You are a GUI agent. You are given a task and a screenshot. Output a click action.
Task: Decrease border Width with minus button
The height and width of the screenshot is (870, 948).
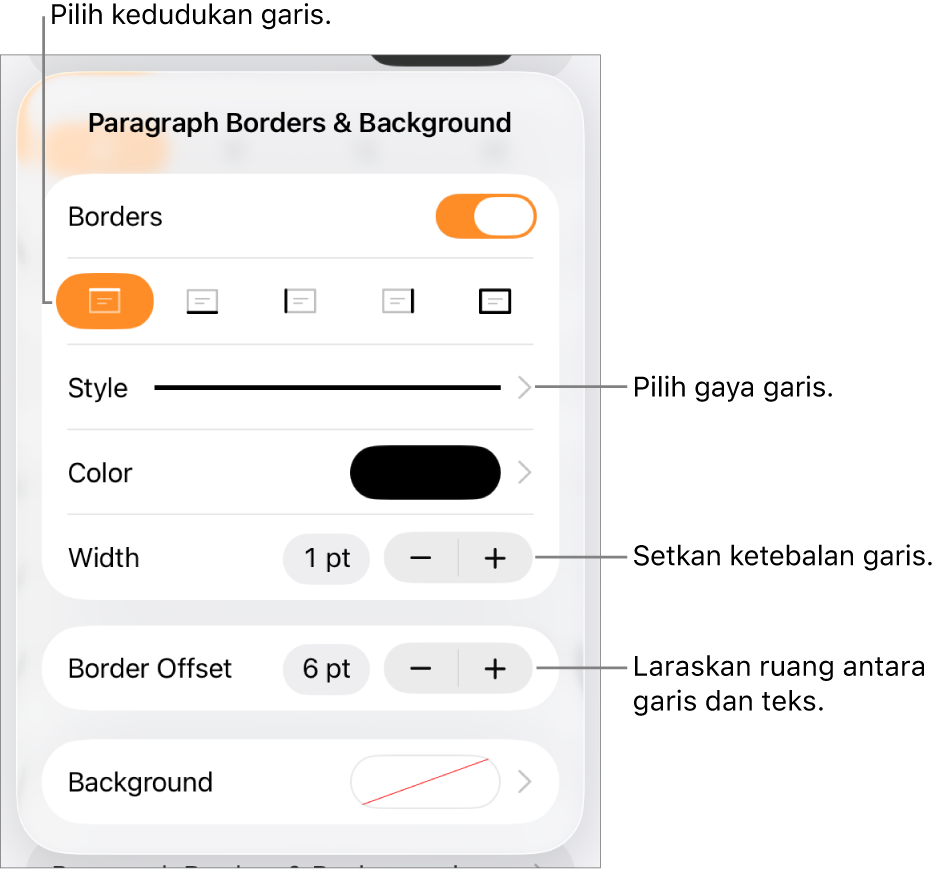point(421,559)
